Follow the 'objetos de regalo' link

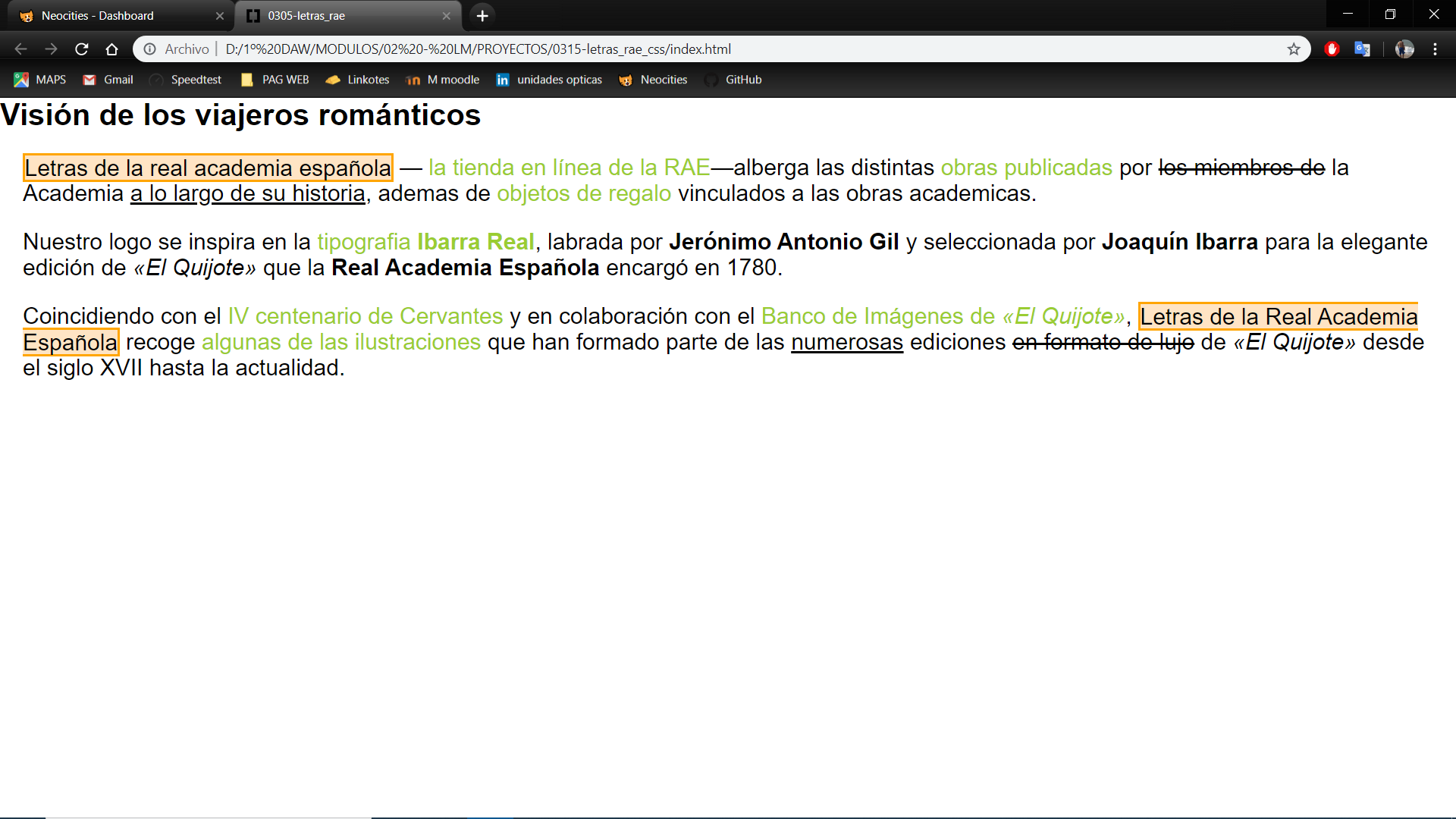point(584,193)
